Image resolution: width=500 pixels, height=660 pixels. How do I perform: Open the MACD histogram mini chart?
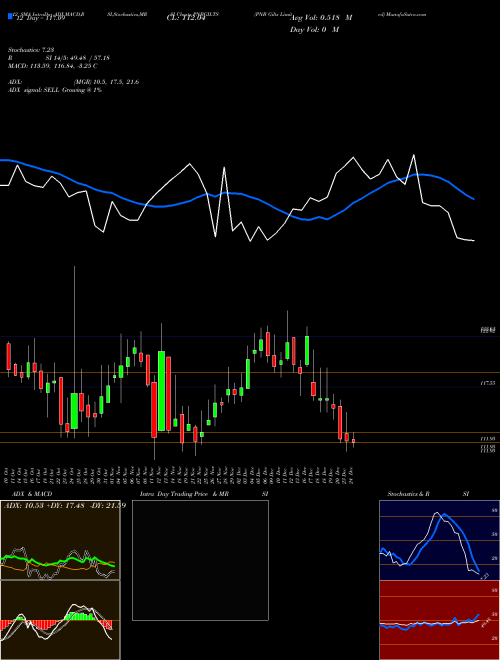coord(60,620)
